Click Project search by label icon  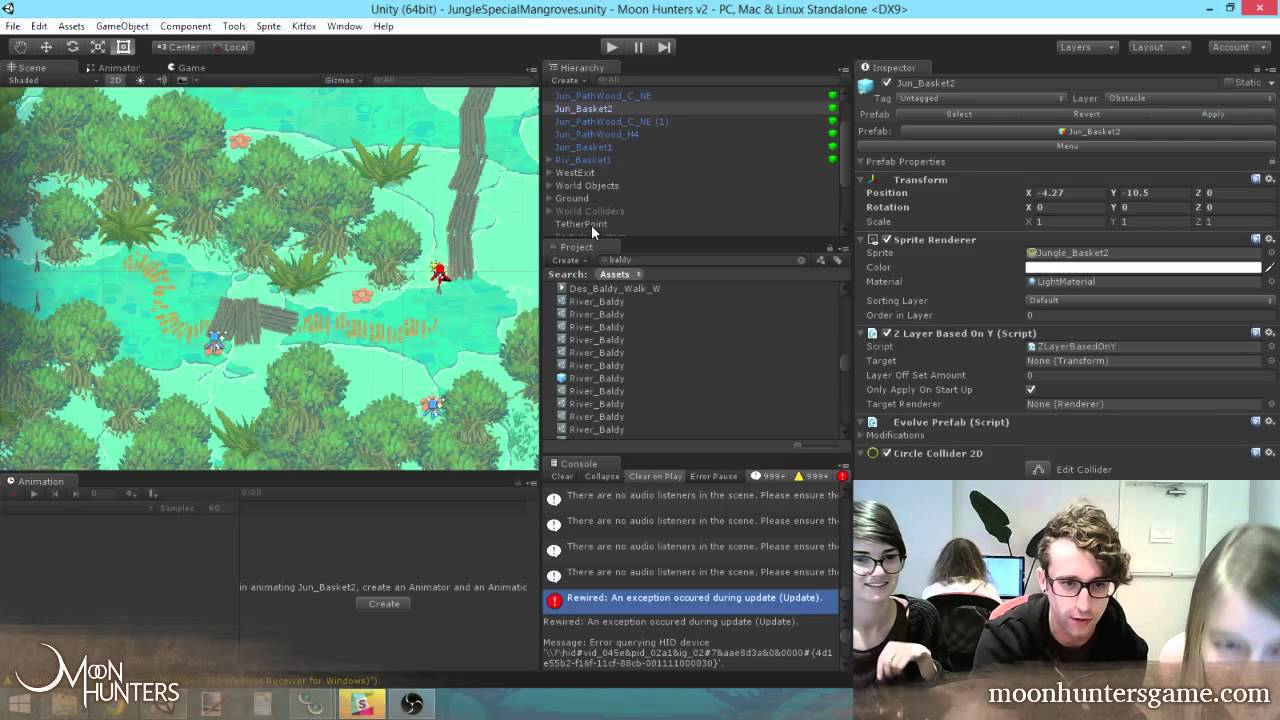pos(837,260)
